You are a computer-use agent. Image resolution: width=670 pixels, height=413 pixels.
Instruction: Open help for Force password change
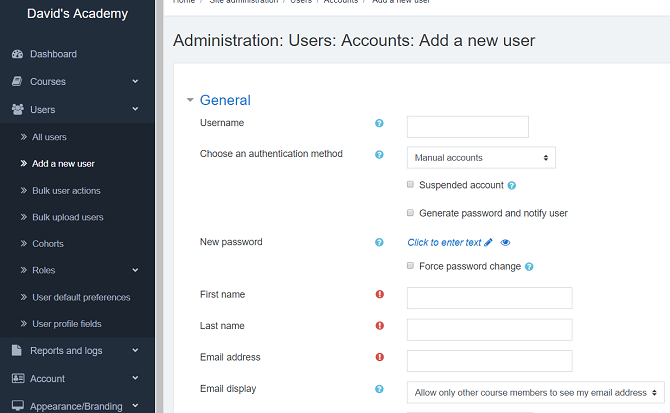pos(529,267)
